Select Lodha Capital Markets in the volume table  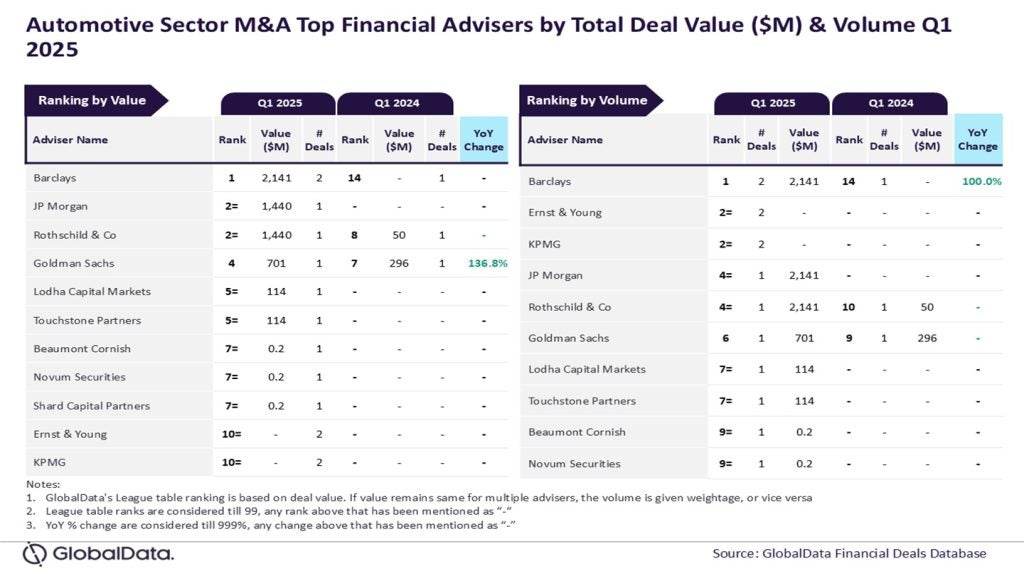586,369
